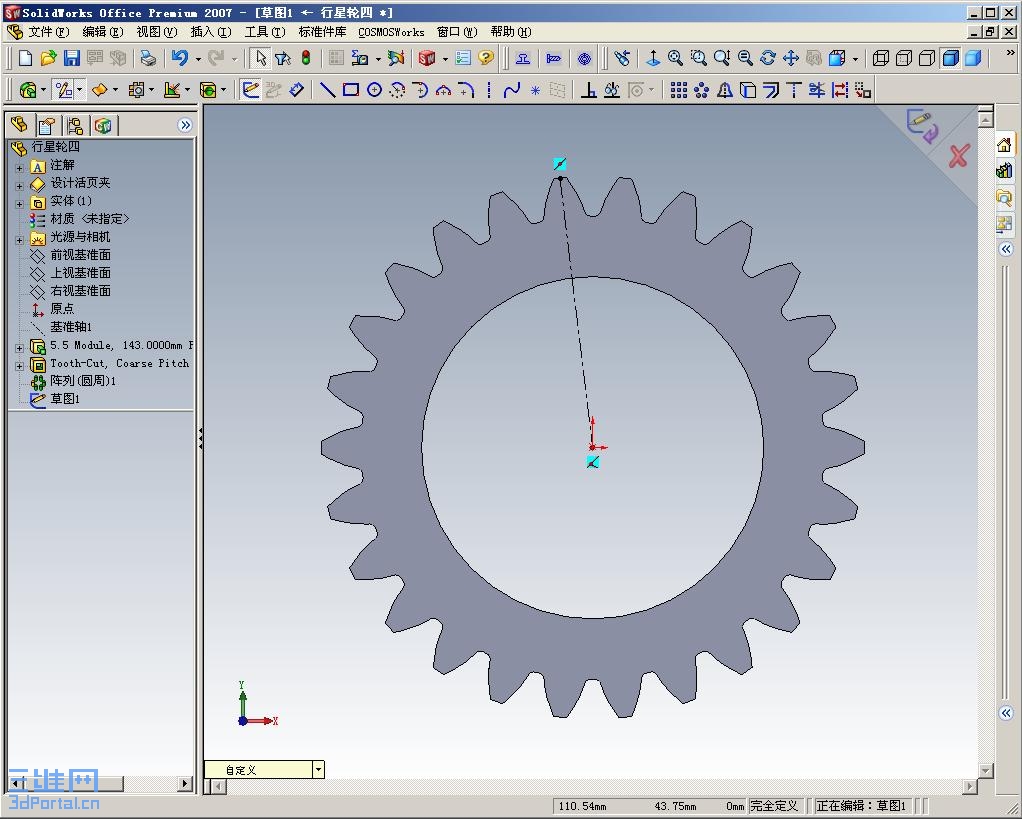Click the Linear Sketch Pattern grid icon

(679, 90)
